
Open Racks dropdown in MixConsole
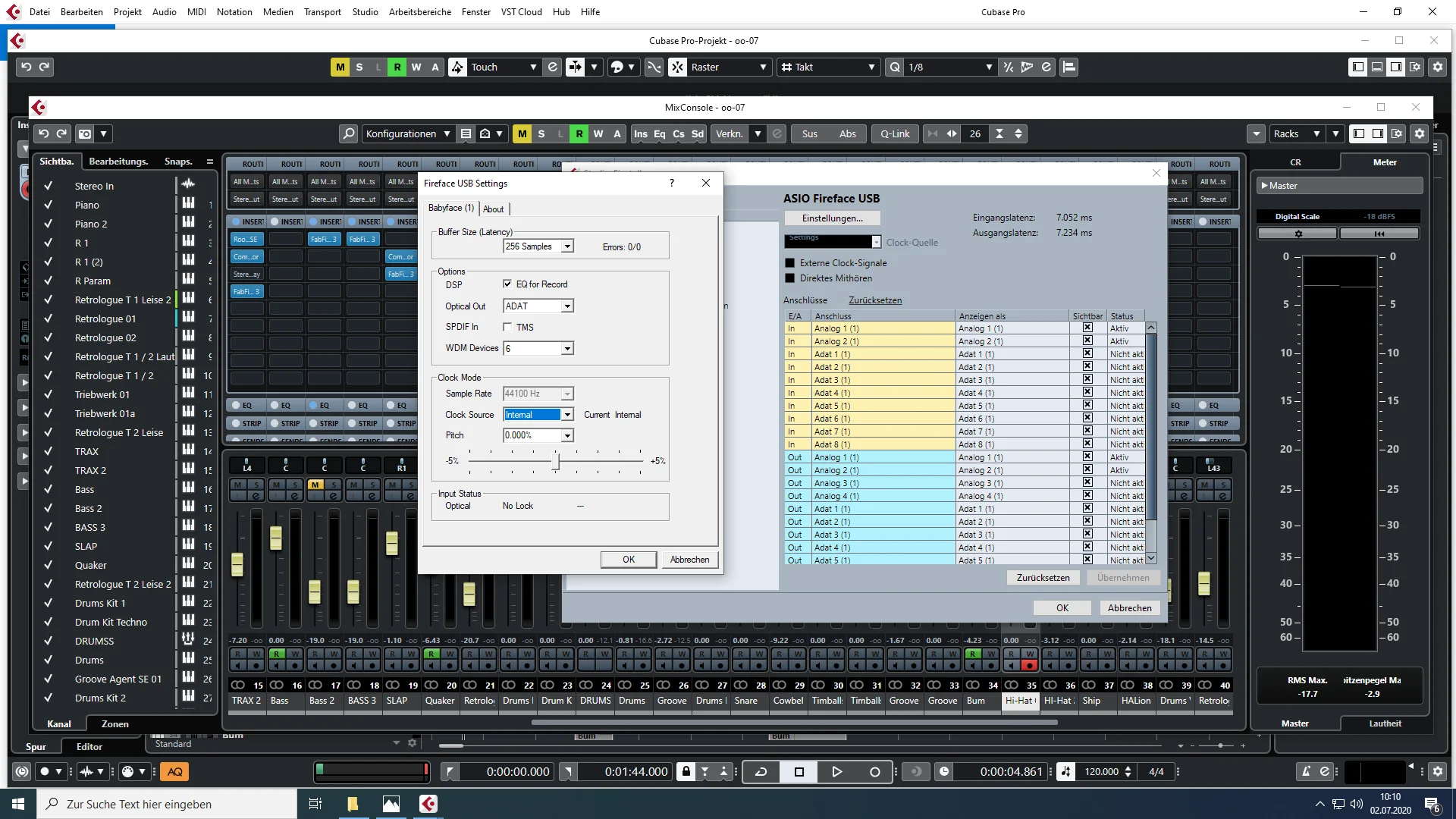pos(1296,133)
